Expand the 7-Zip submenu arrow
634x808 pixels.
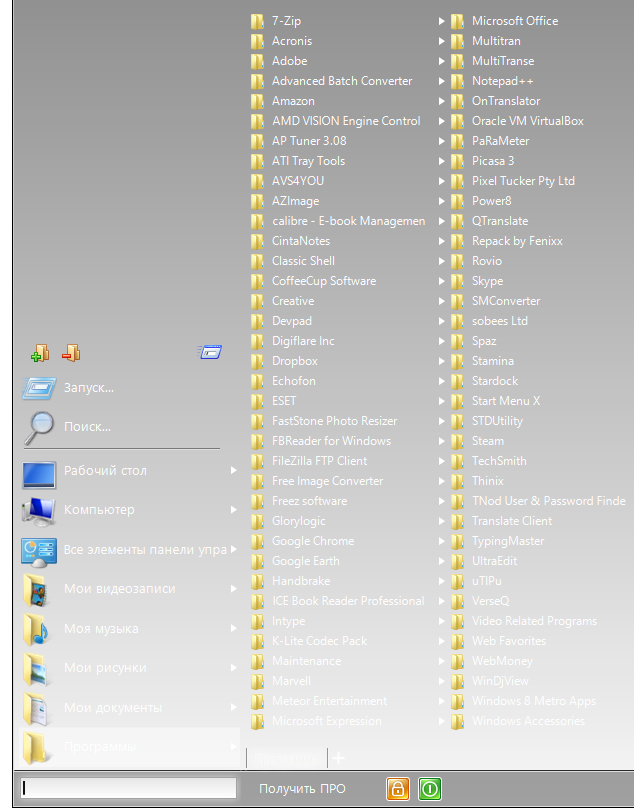point(441,21)
